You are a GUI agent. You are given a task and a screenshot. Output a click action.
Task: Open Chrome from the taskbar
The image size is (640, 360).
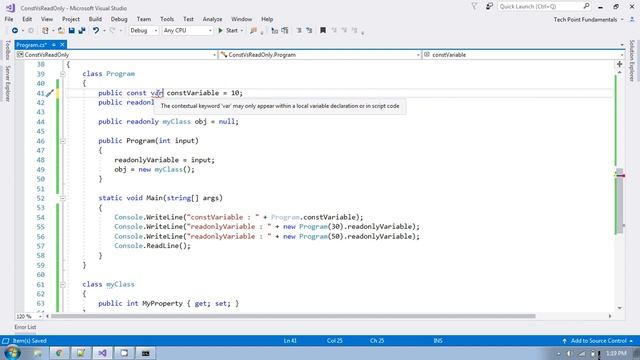(59, 353)
